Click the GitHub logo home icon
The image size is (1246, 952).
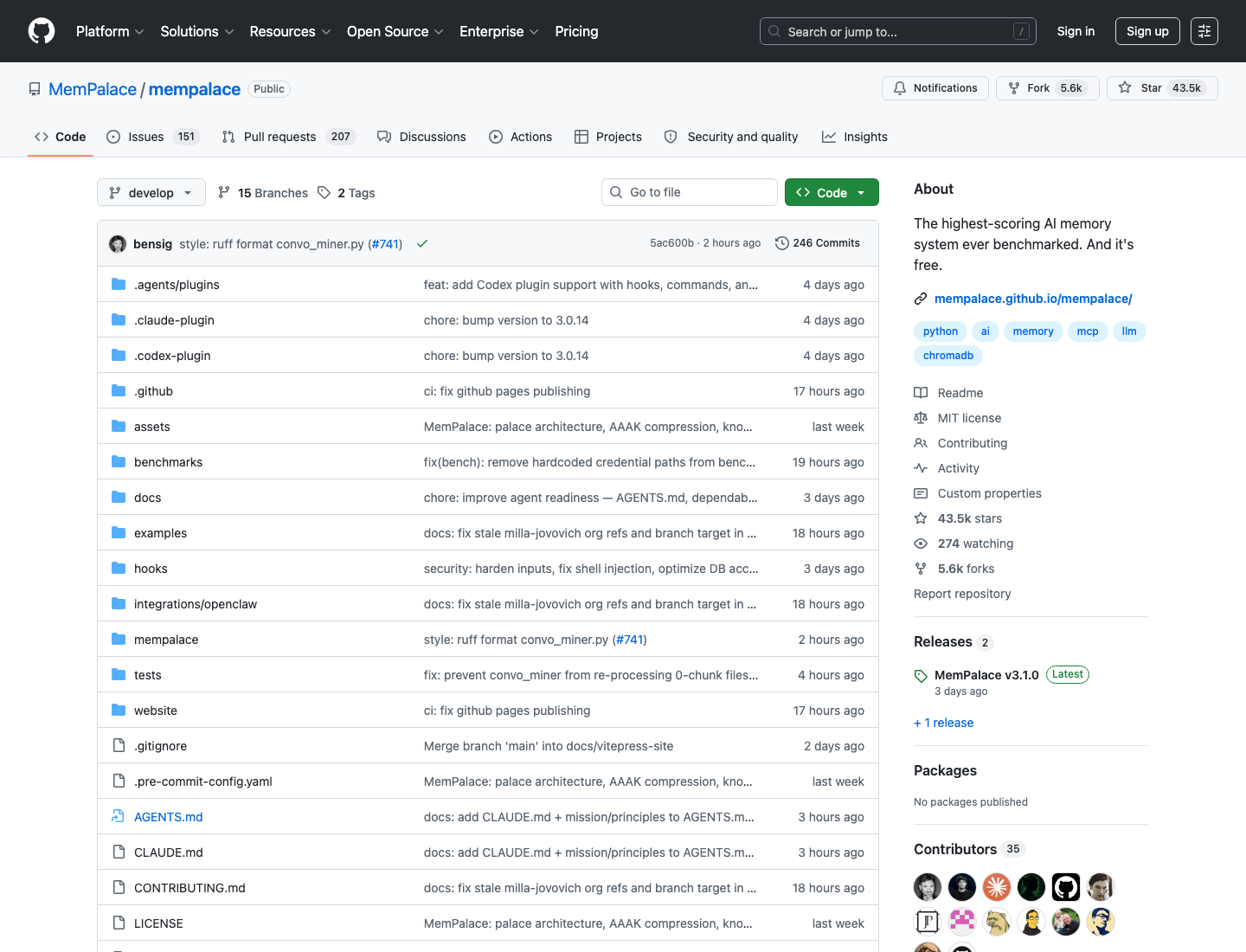pos(42,31)
